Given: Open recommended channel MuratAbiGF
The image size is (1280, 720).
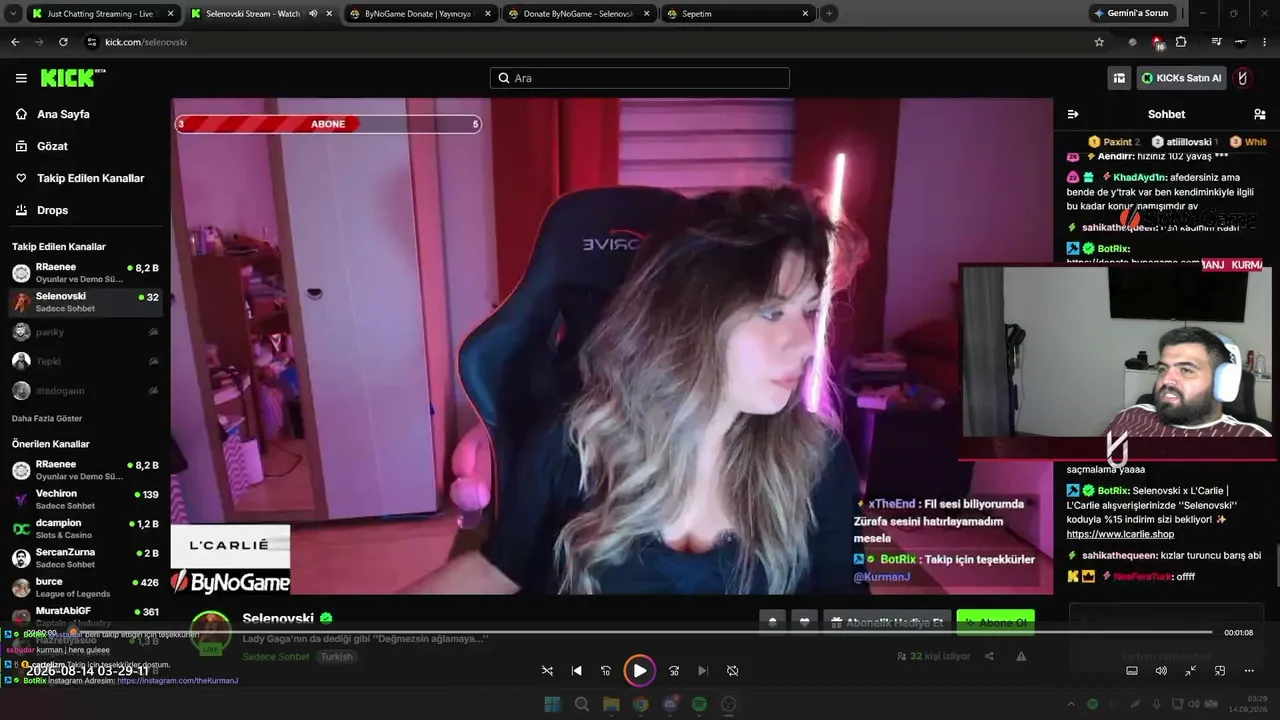Looking at the screenshot, I should point(85,616).
